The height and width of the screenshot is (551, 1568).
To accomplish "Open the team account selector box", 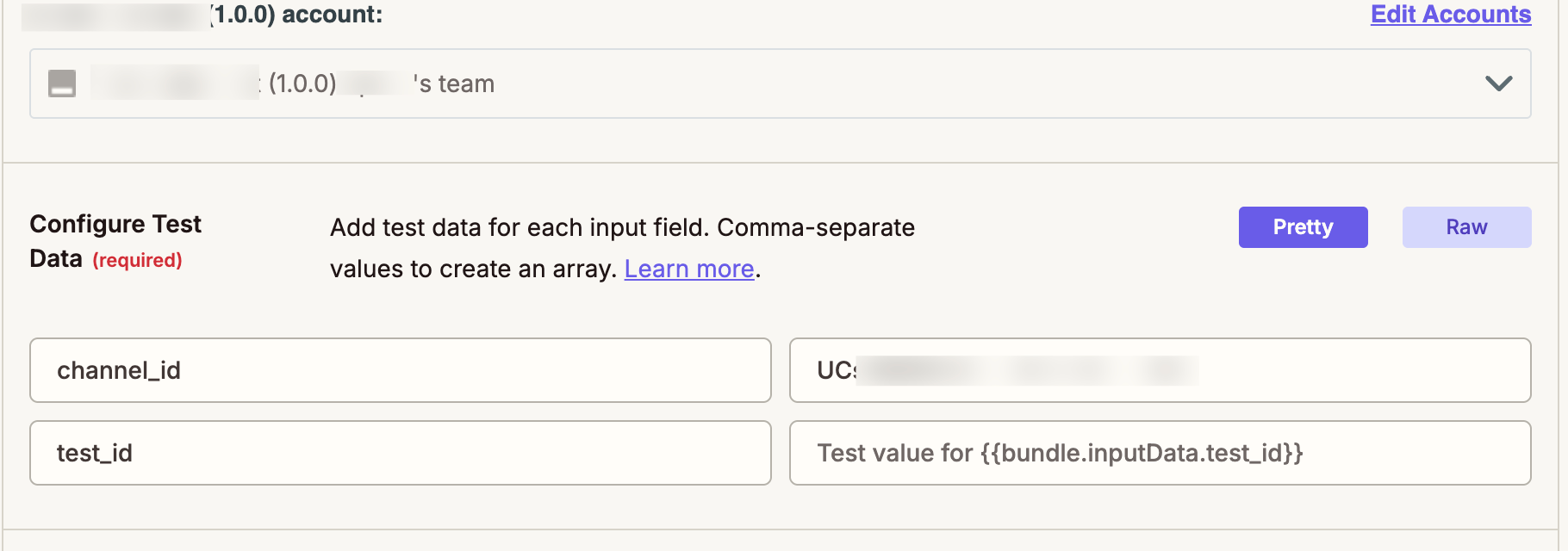I will point(781,84).
